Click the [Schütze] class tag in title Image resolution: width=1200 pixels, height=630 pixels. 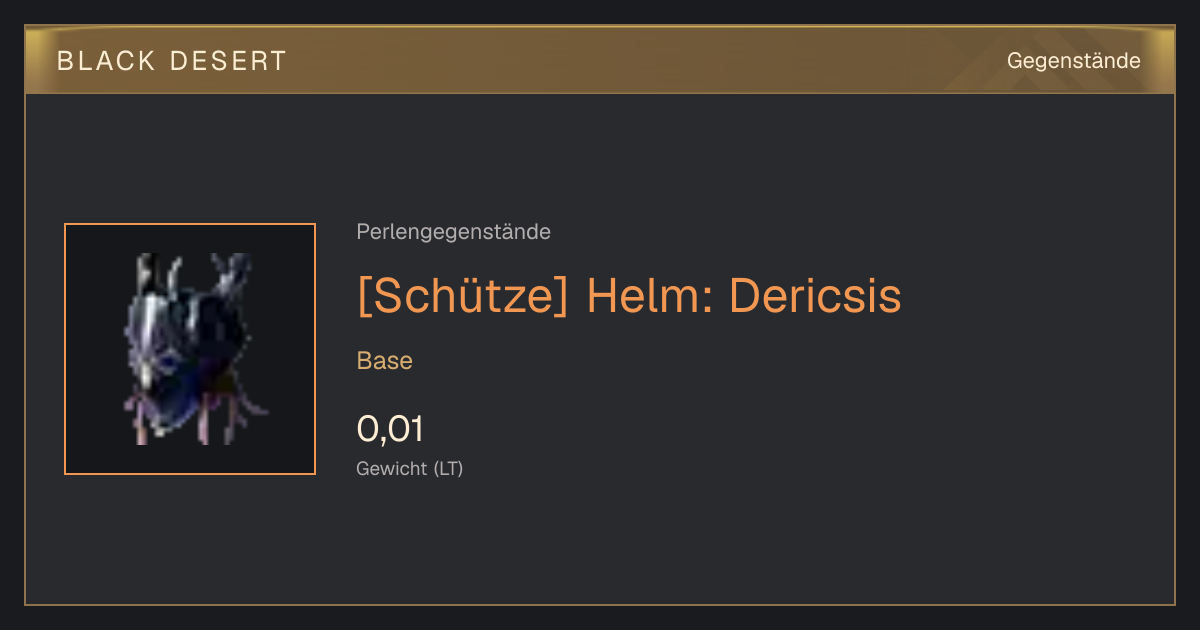tap(462, 295)
